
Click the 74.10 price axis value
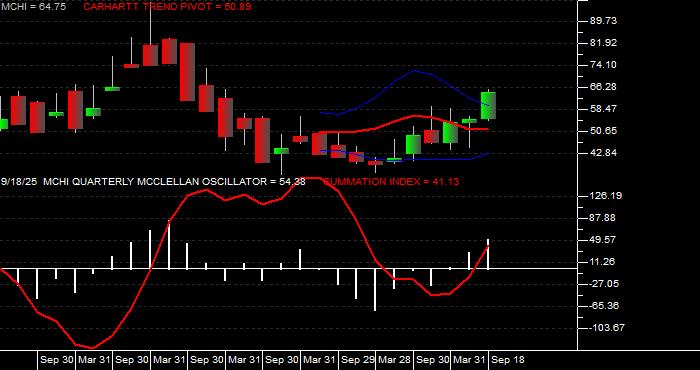pyautogui.click(x=603, y=65)
